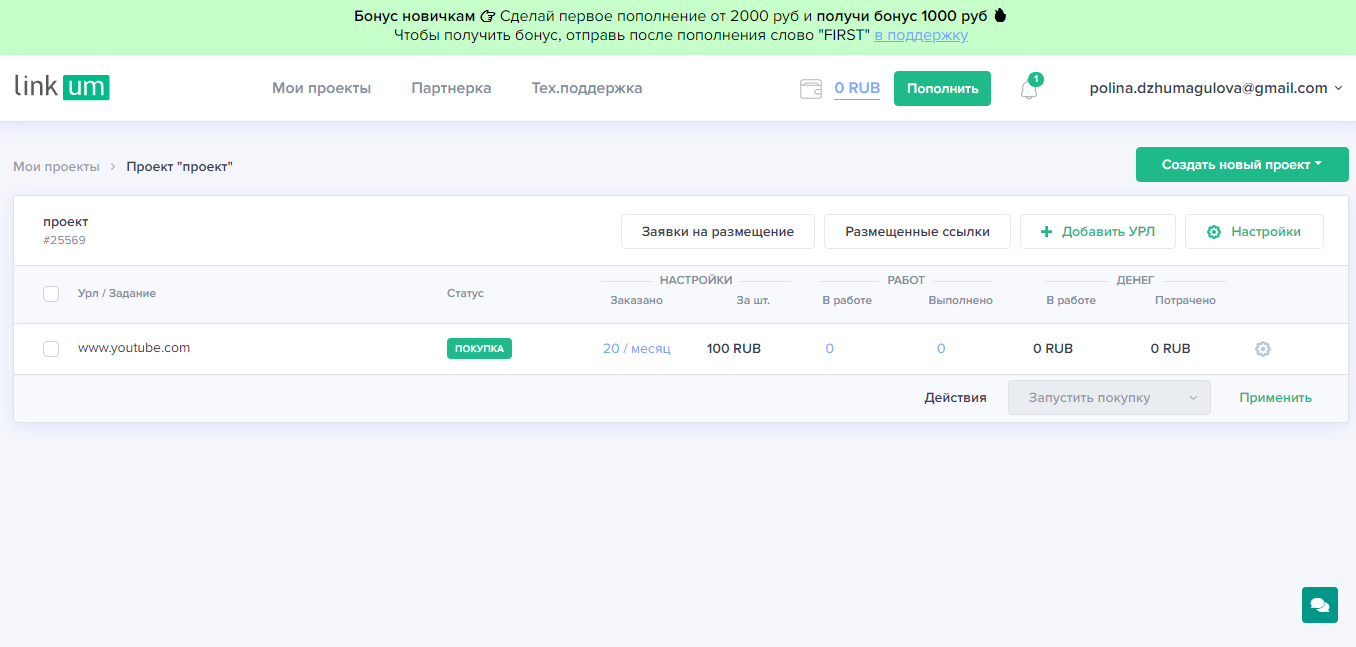Click the В работе count 0 link
1356x647 pixels.
click(x=830, y=349)
